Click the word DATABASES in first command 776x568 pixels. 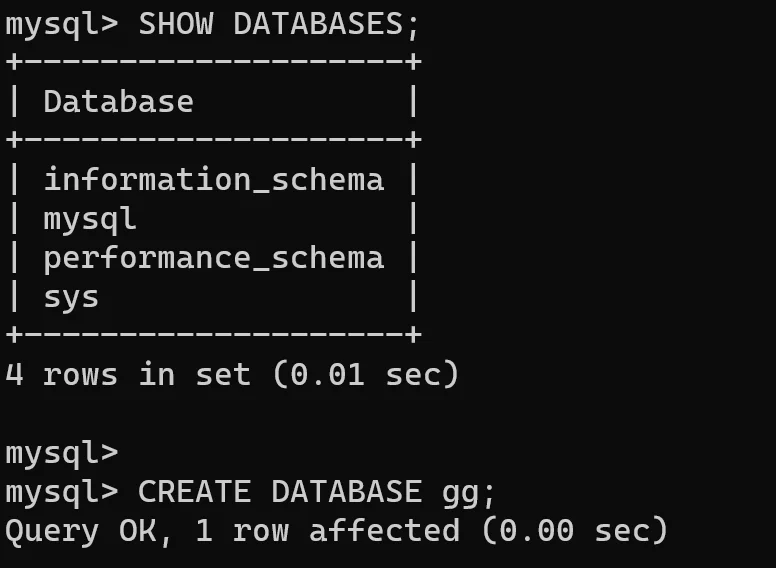318,24
